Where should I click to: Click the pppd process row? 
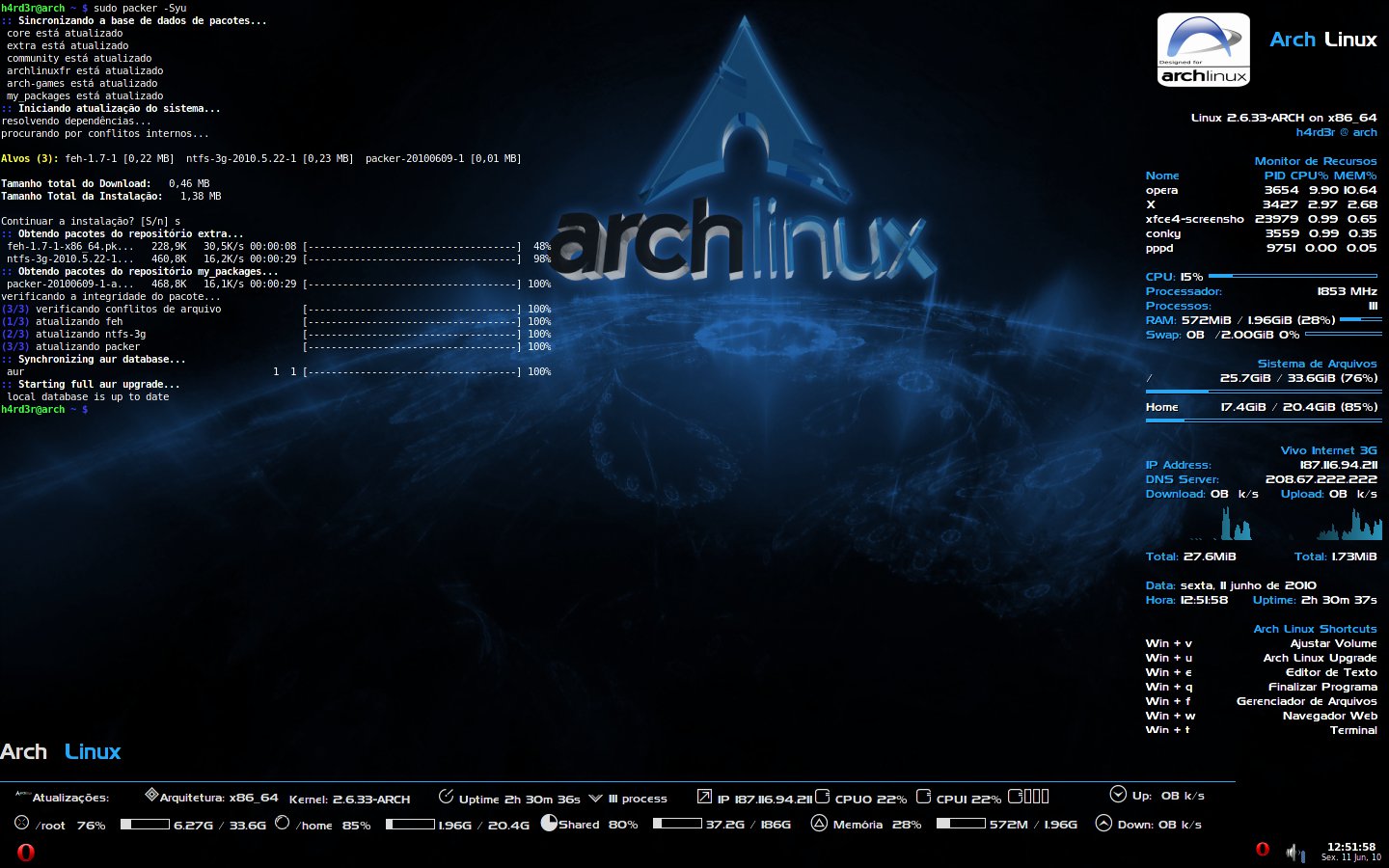pyautogui.click(x=1262, y=248)
